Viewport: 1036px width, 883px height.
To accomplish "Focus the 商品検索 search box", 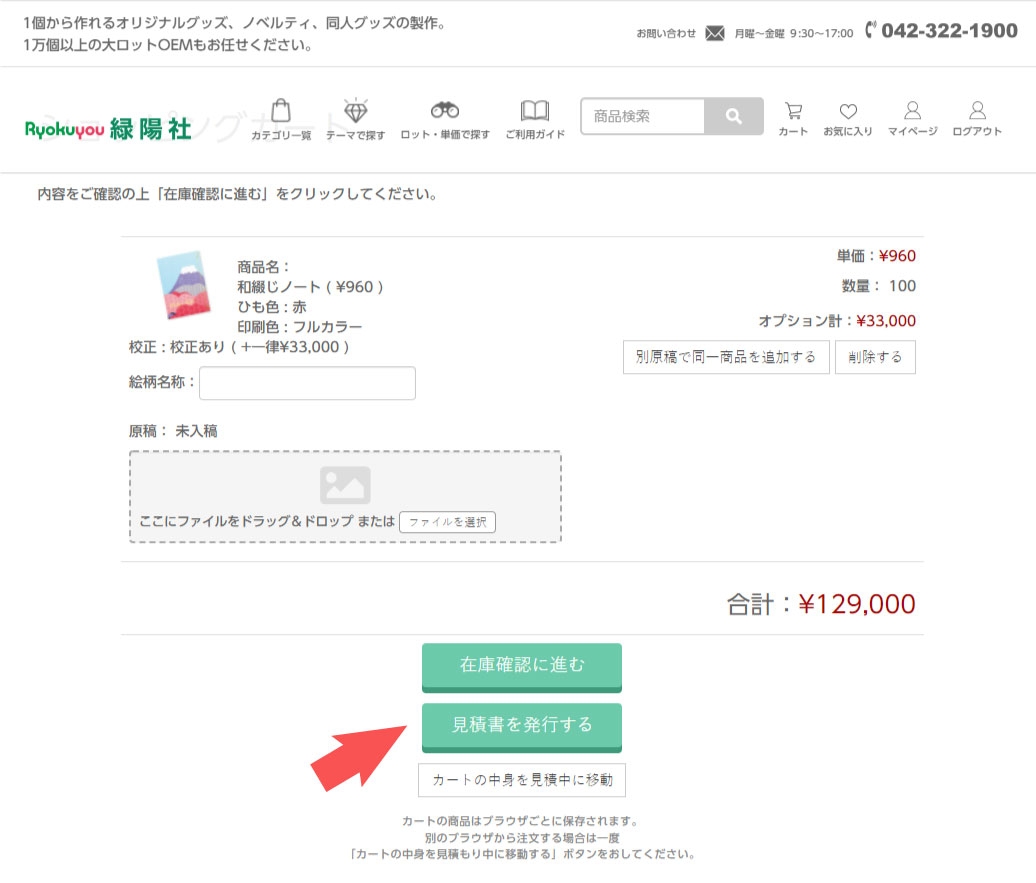I will point(641,116).
